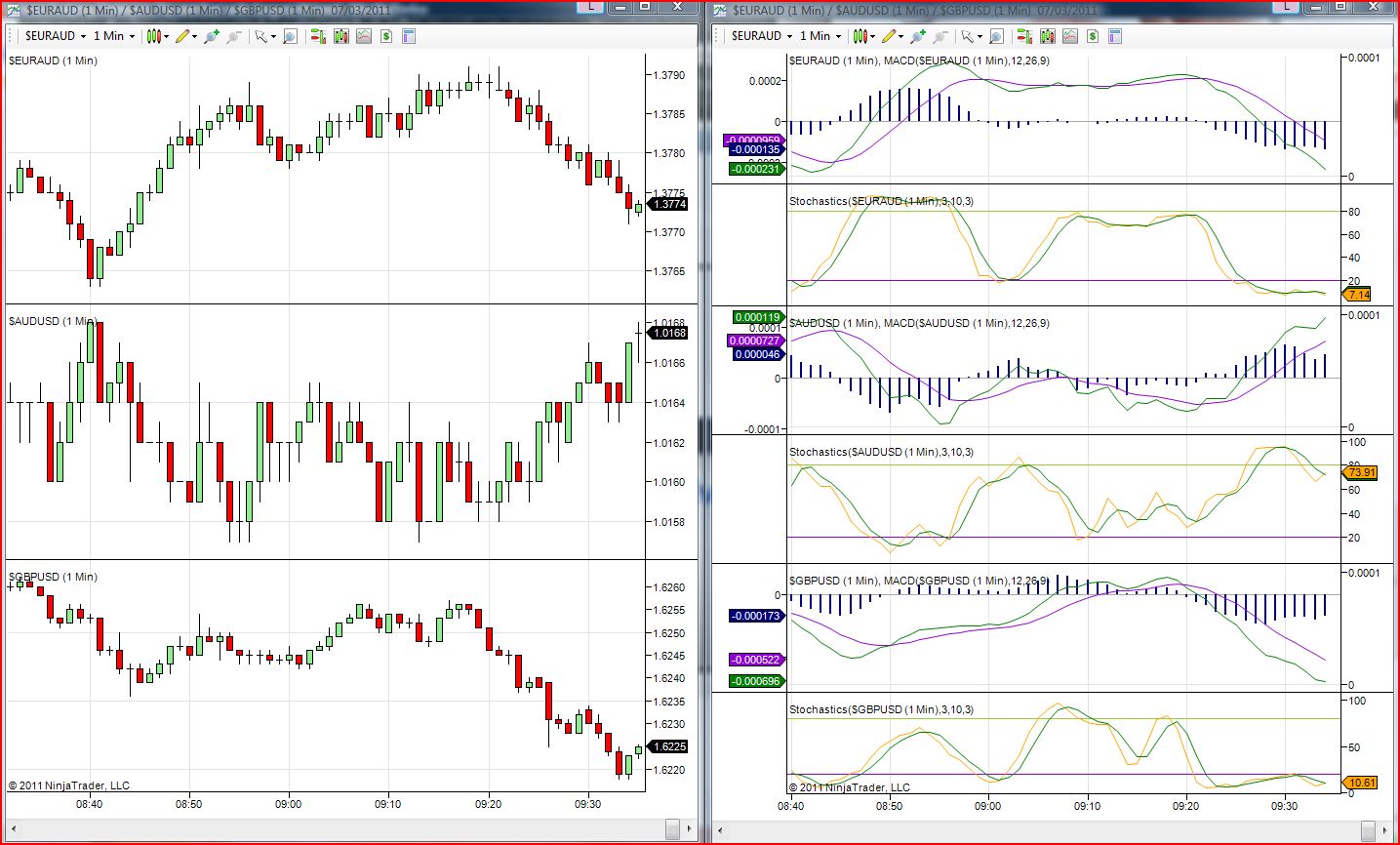Screen dimensions: 1400x845
Task: Open the 1 Min interval selector in the left chart window
Action: click(x=114, y=36)
